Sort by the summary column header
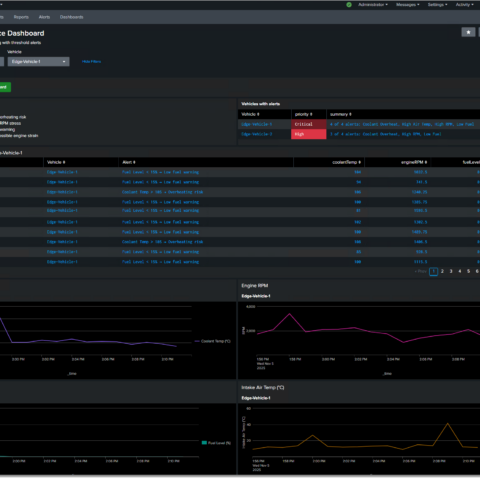Viewport: 480px width, 480px height. [x=341, y=114]
